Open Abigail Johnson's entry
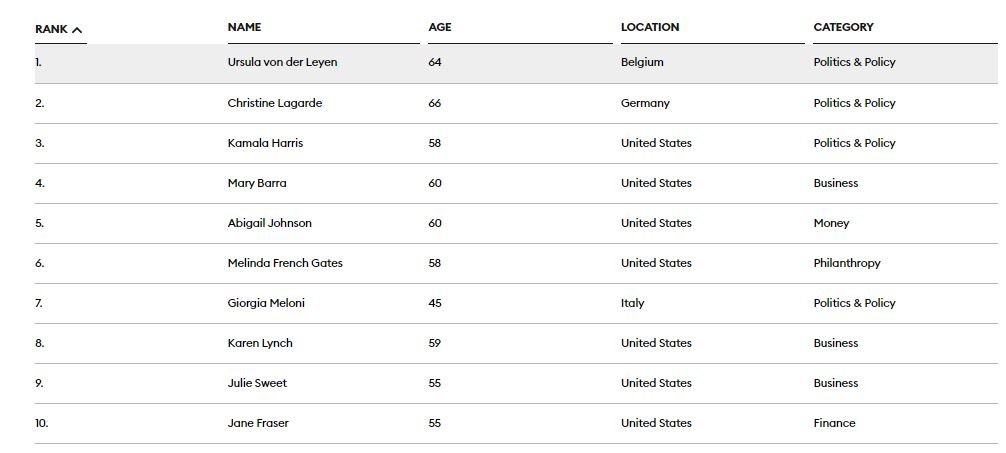Screen dimensions: 1006x453 pyautogui.click(x=270, y=223)
